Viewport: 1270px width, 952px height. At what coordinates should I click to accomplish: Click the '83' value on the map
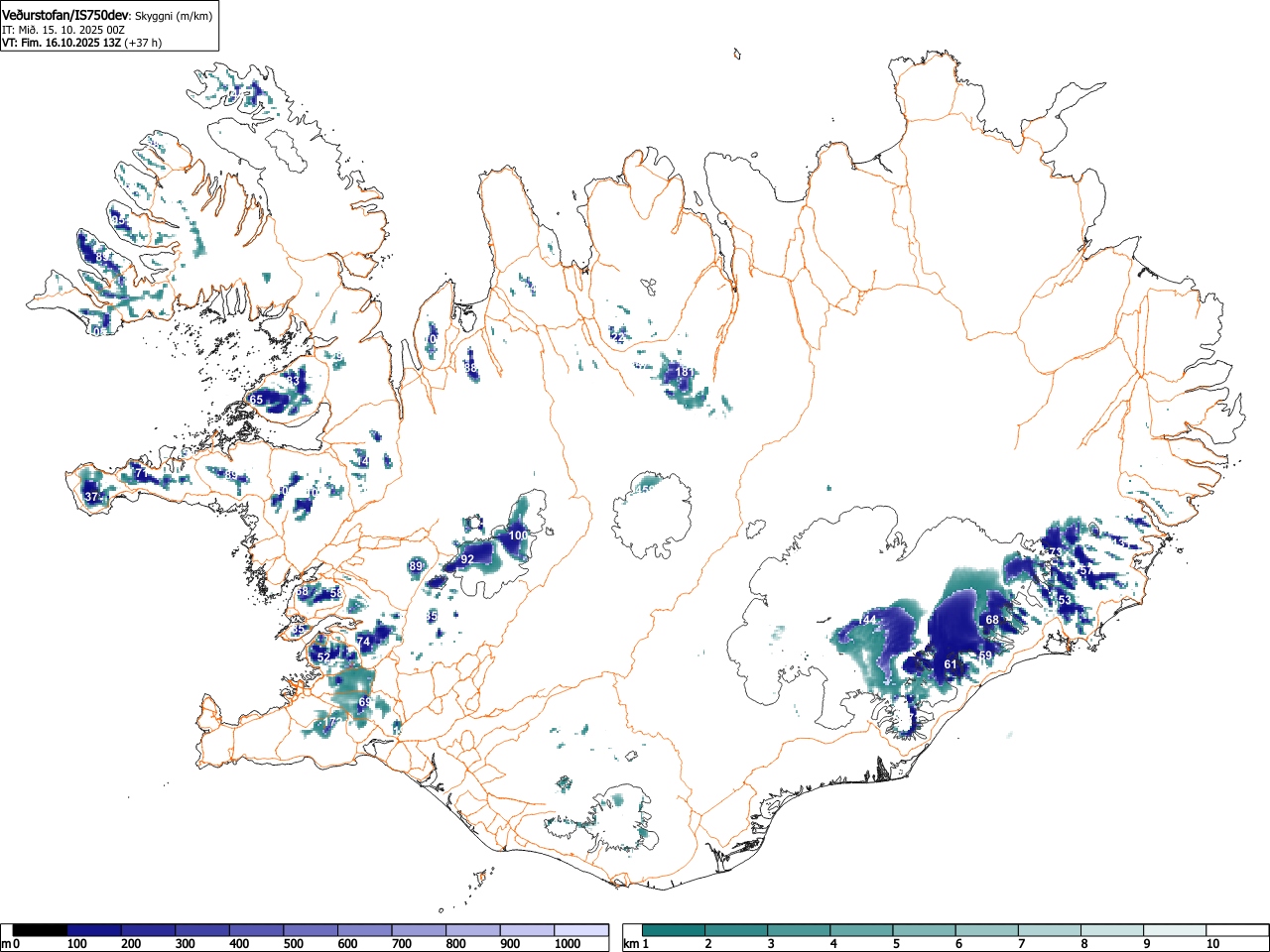click(293, 380)
